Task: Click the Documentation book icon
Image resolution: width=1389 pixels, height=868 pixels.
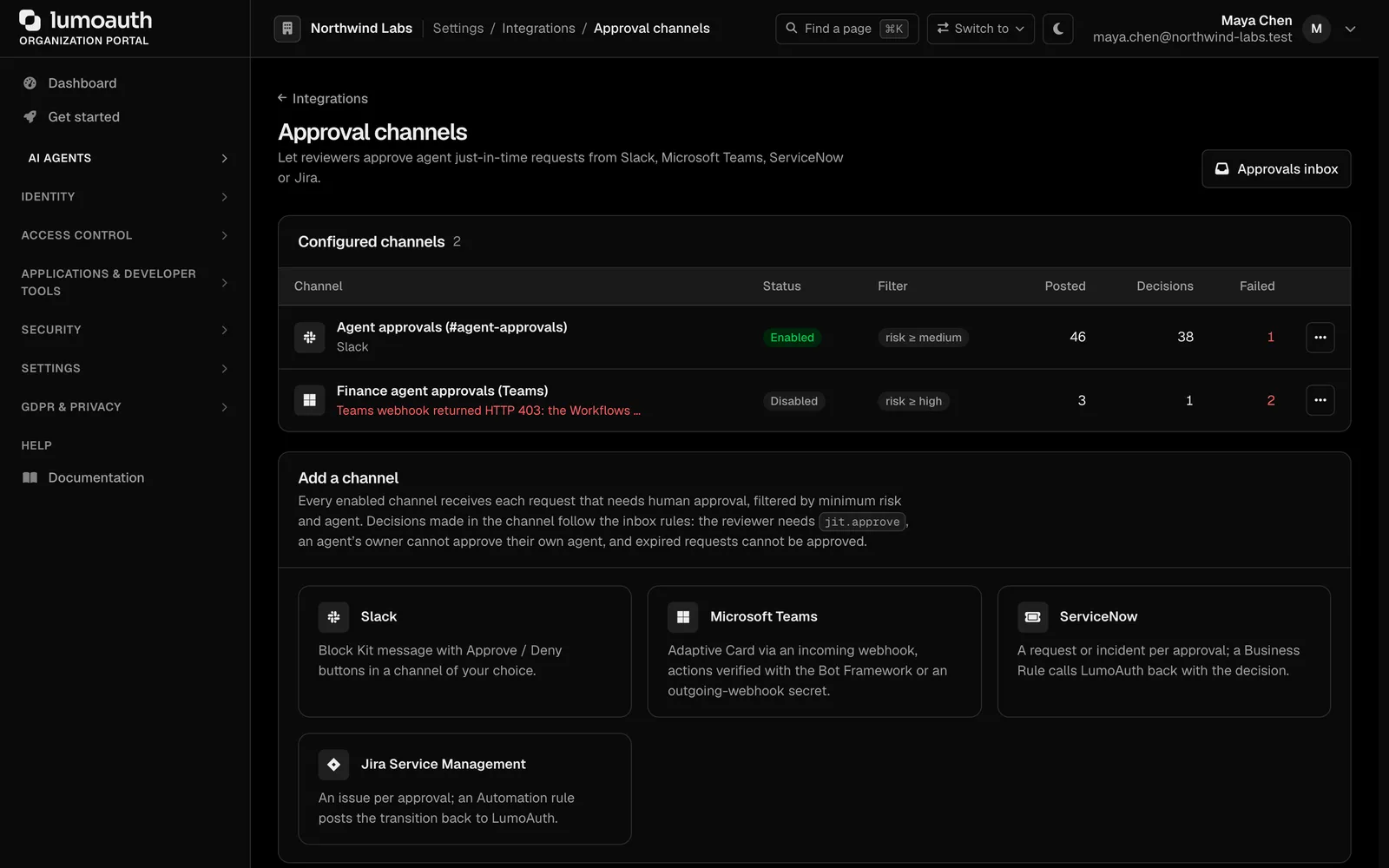Action: (30, 477)
